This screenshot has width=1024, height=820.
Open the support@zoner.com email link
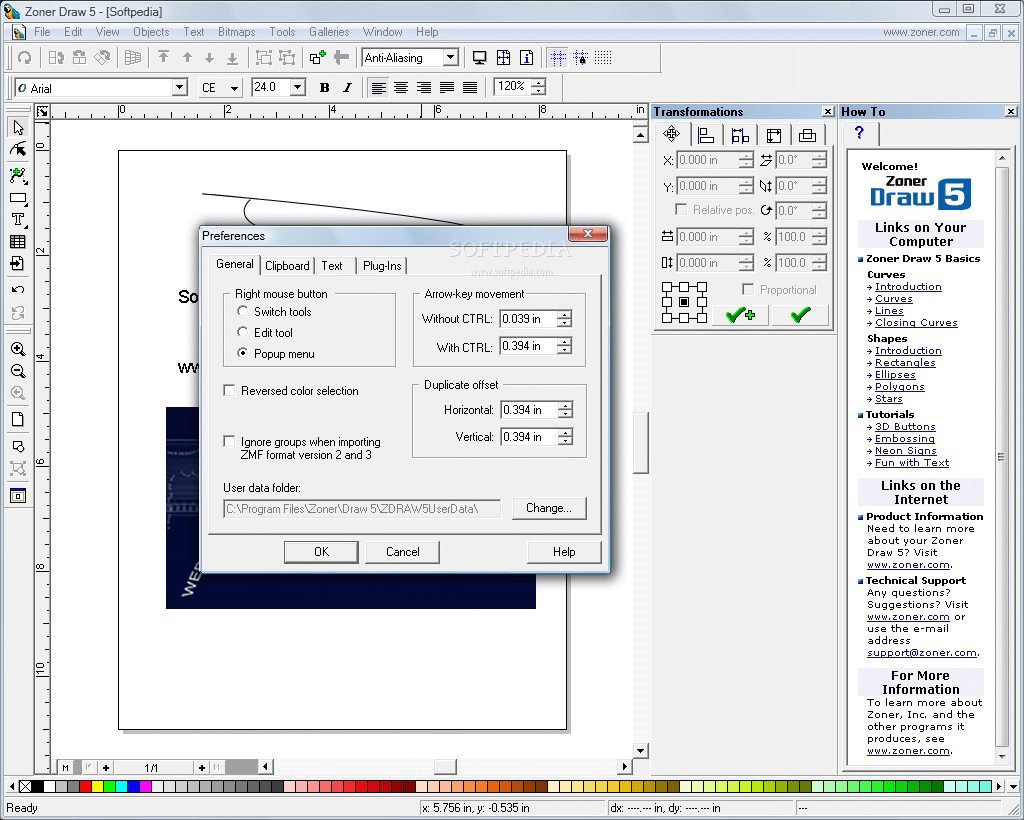[x=922, y=653]
